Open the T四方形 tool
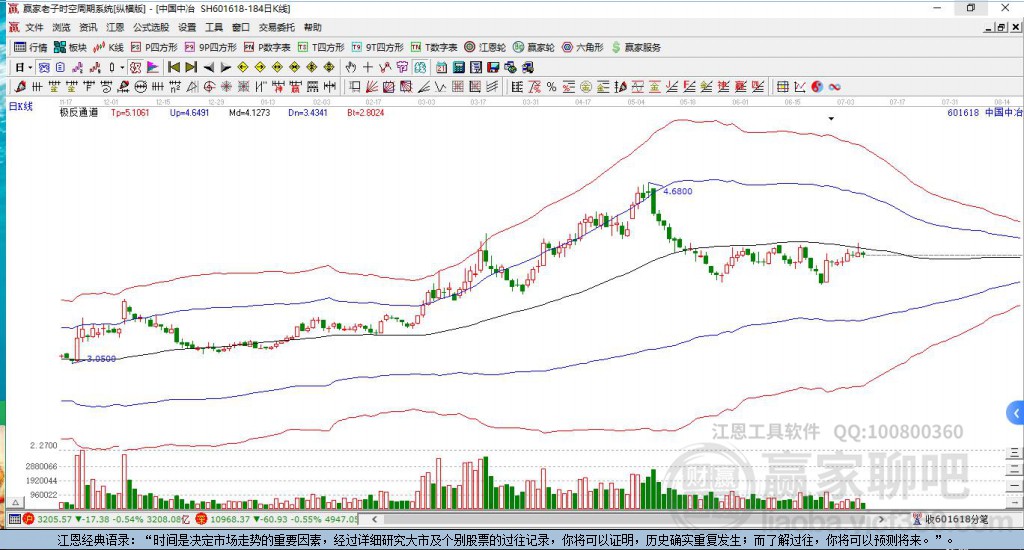1024x550 pixels. pyautogui.click(x=321, y=48)
